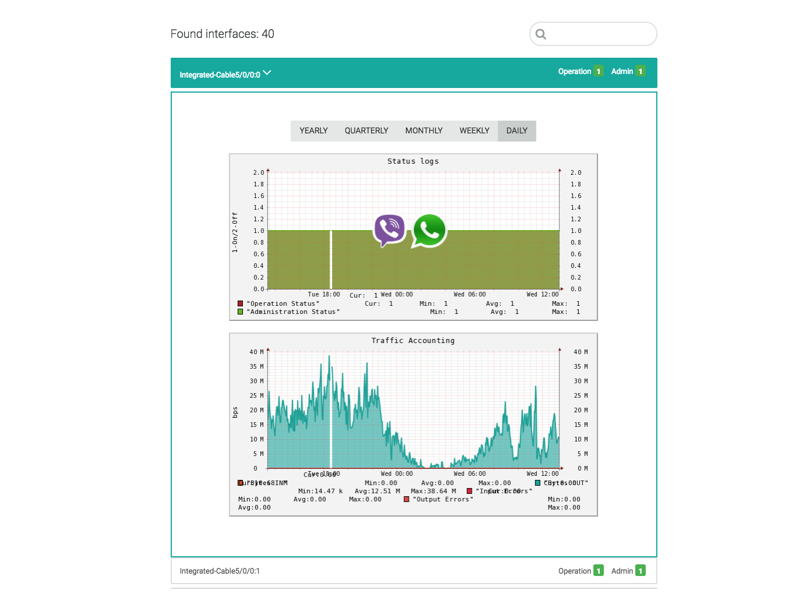
Task: Click the Traffic Accounting graph
Action: [x=413, y=424]
